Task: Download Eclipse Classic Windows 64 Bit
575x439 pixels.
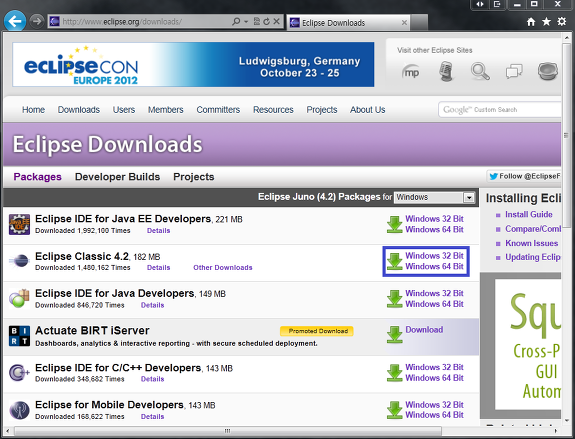Action: (434, 267)
